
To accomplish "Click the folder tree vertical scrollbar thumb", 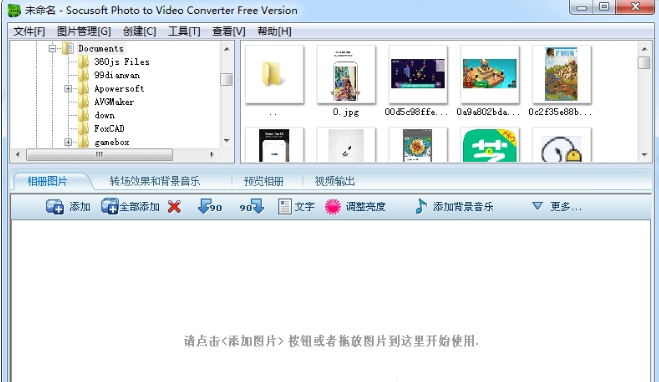I will coord(227,79).
